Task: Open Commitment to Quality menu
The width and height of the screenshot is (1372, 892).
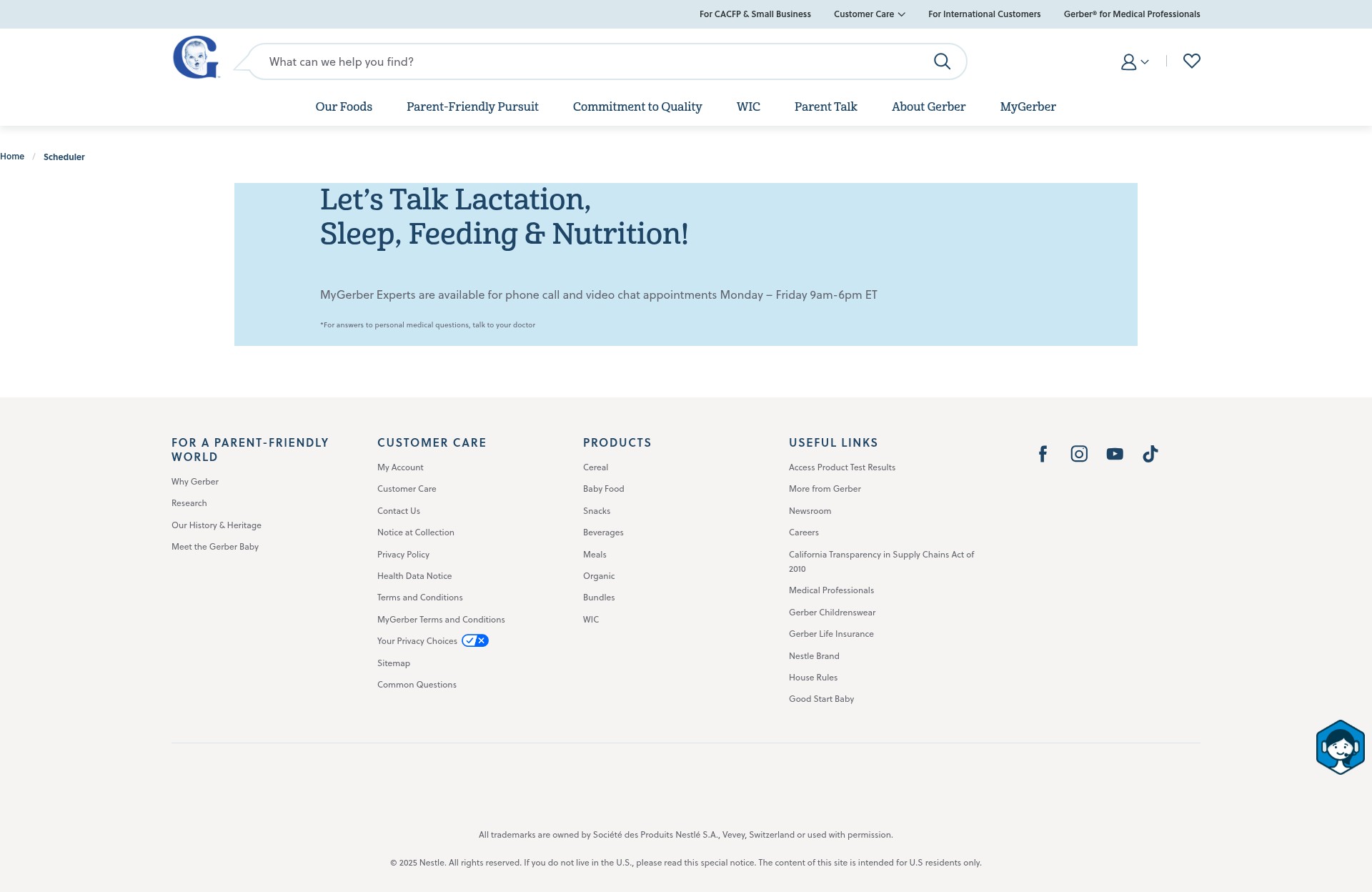Action: pos(637,106)
